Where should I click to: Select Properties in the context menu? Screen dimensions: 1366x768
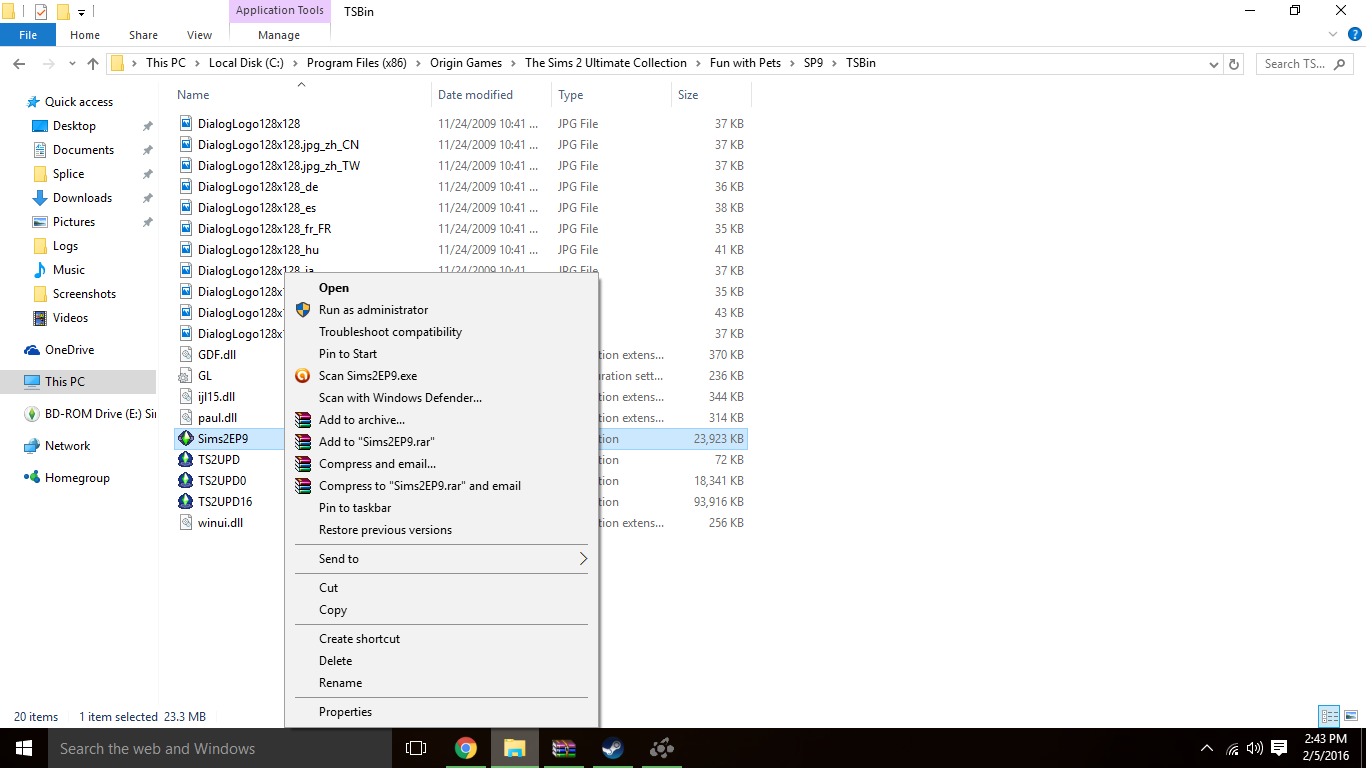coord(345,712)
